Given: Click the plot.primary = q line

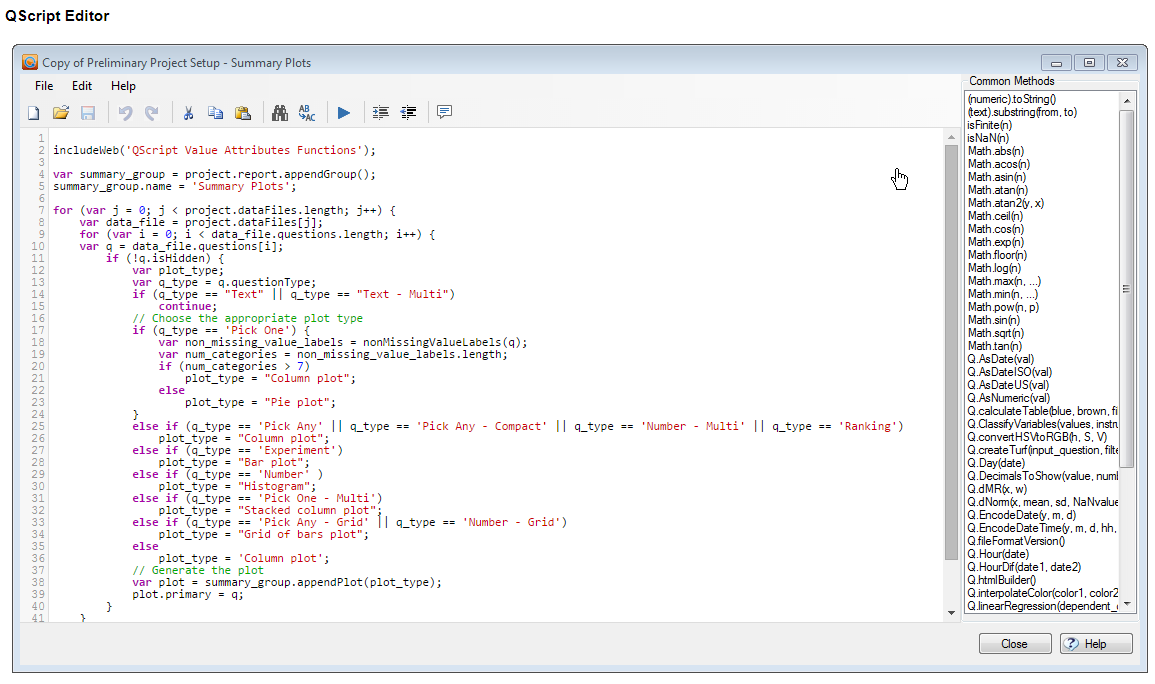Looking at the screenshot, I should click(x=188, y=594).
